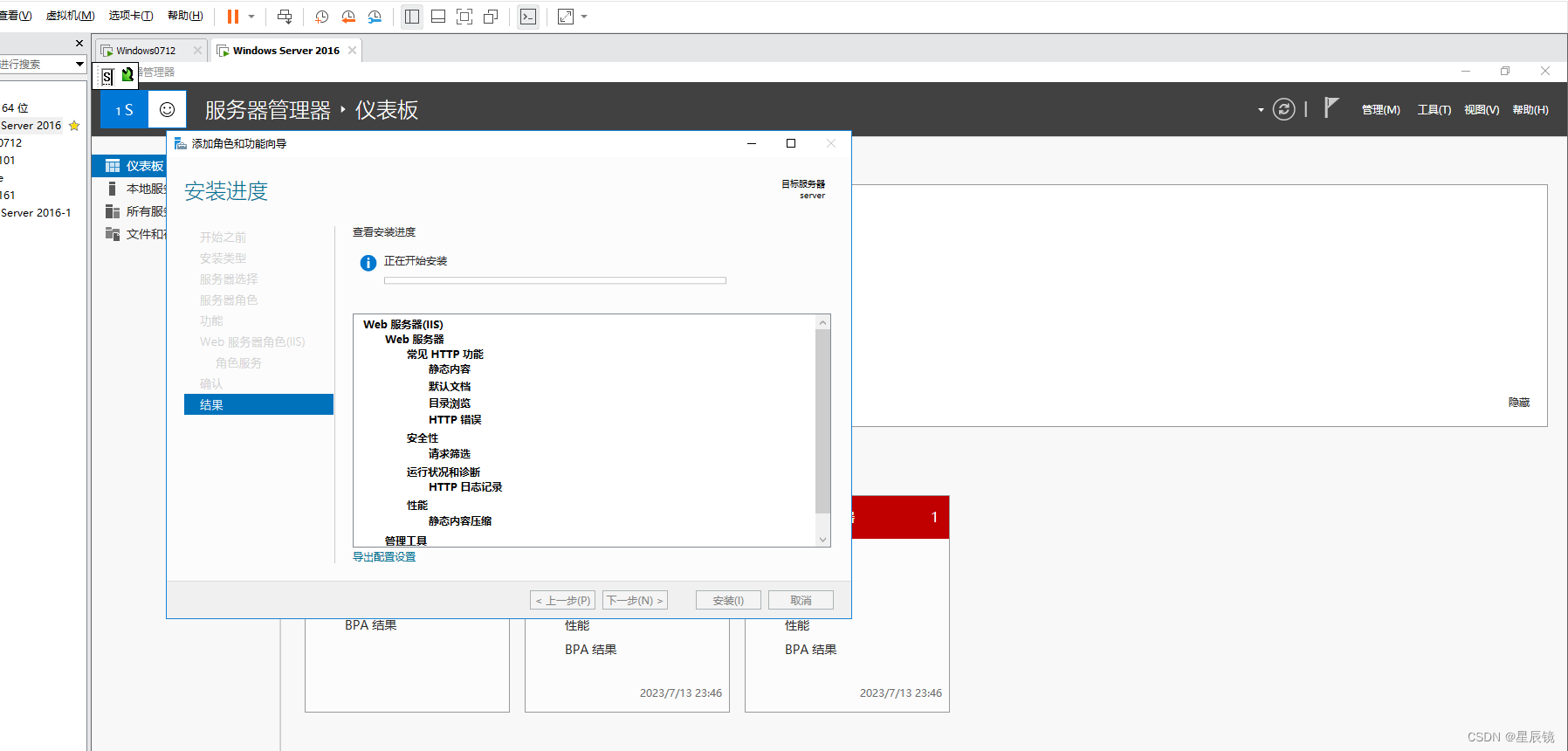Click the 上一步(P) button

tap(562, 600)
